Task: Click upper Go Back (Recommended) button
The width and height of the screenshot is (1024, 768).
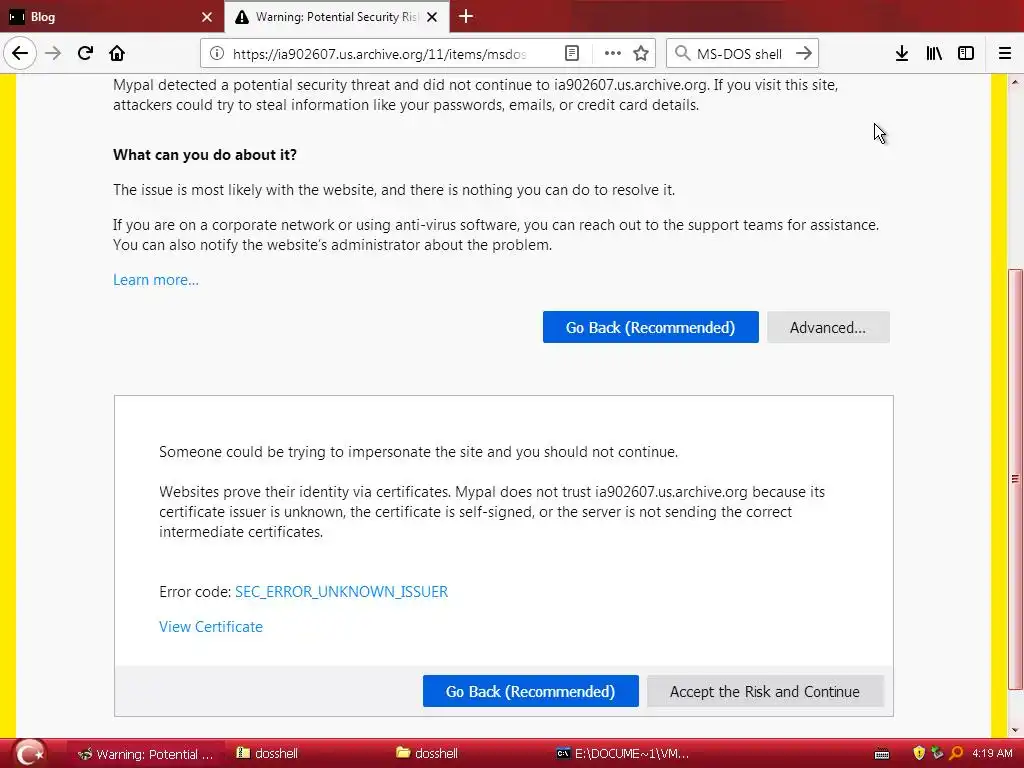Action: point(650,327)
